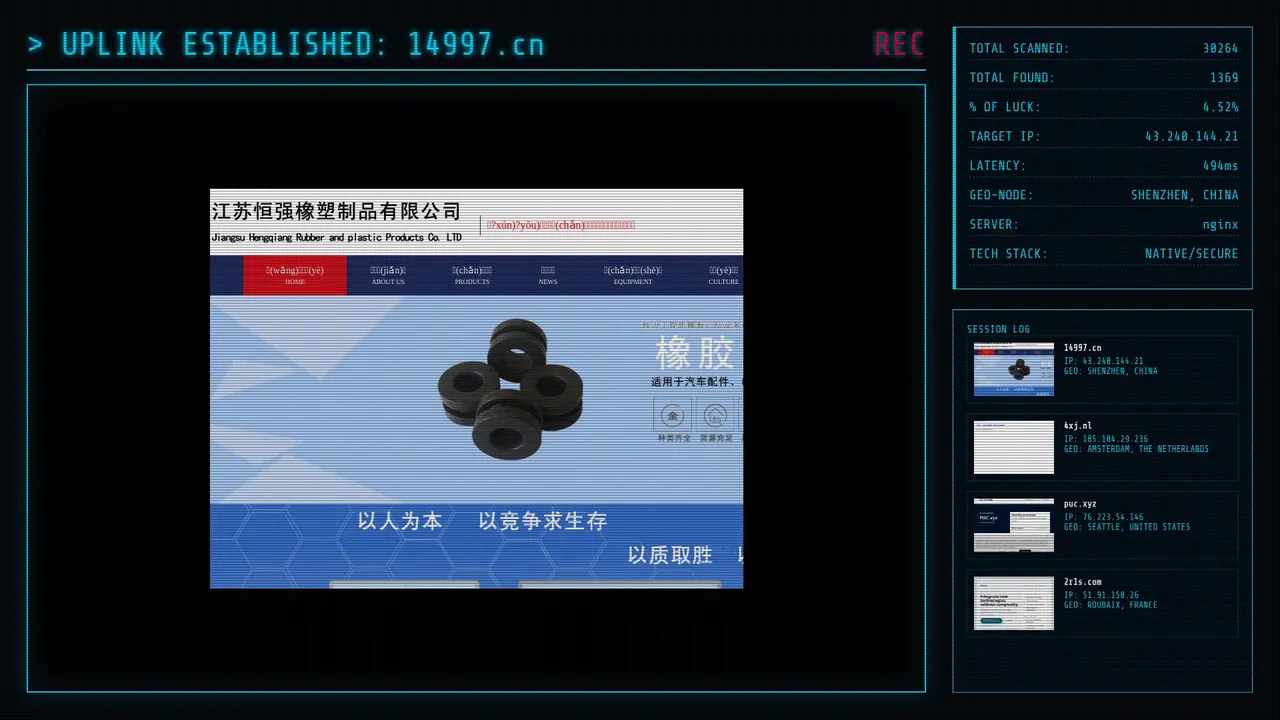The width and height of the screenshot is (1280, 720).
Task: Click the SERVER value nginx
Action: coord(1220,224)
